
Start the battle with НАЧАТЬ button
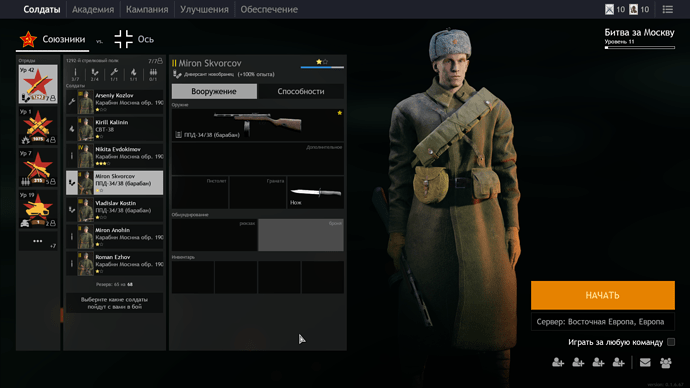click(x=602, y=295)
